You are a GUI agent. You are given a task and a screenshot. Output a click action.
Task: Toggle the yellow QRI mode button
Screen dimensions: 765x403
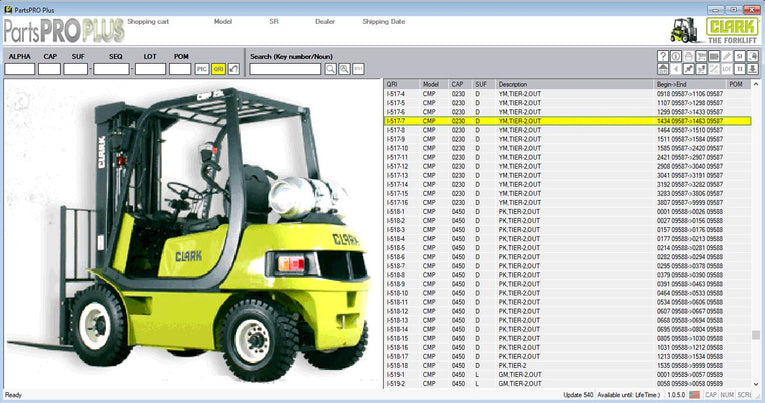[218, 69]
